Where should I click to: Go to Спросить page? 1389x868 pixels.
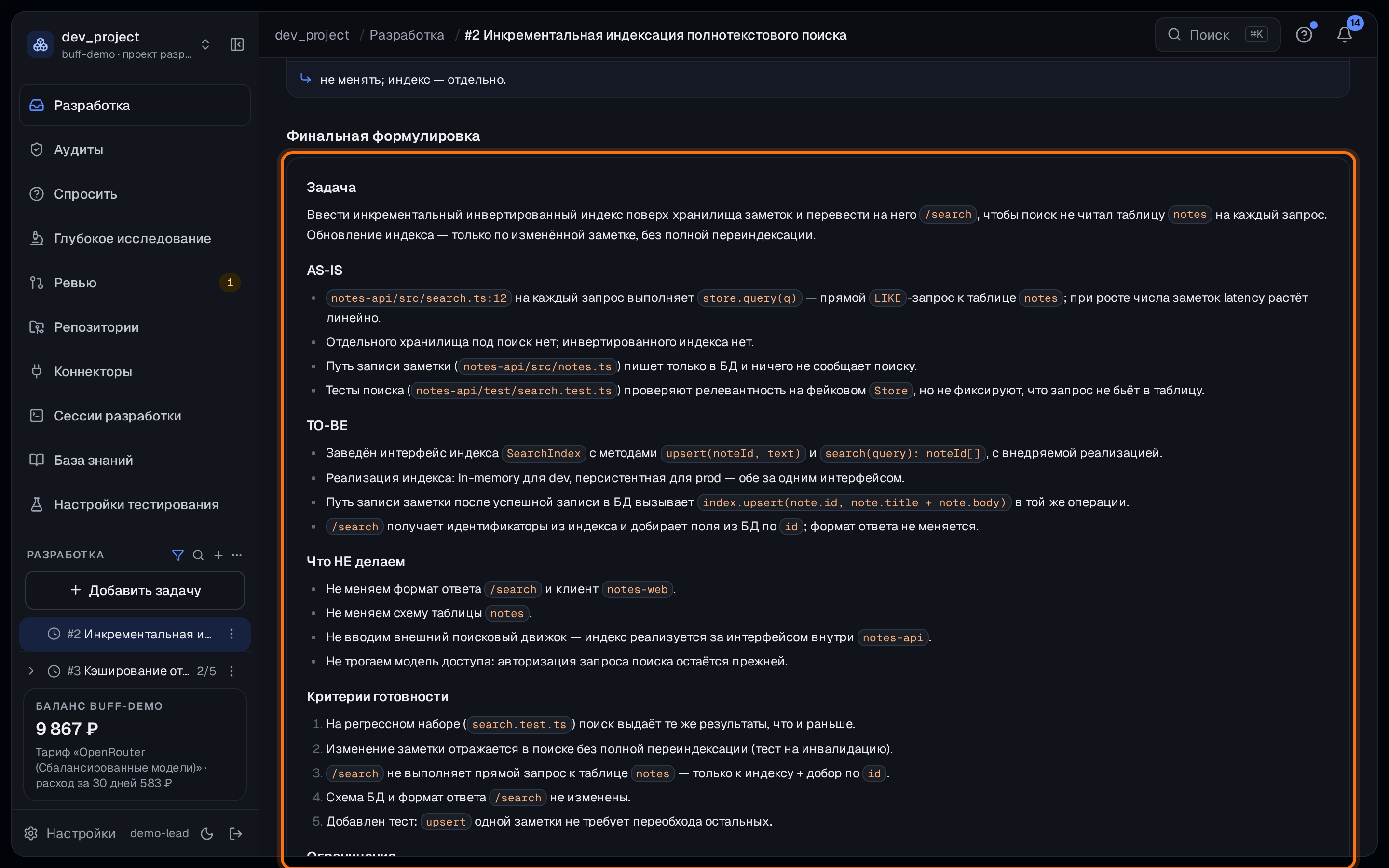pyautogui.click(x=135, y=194)
